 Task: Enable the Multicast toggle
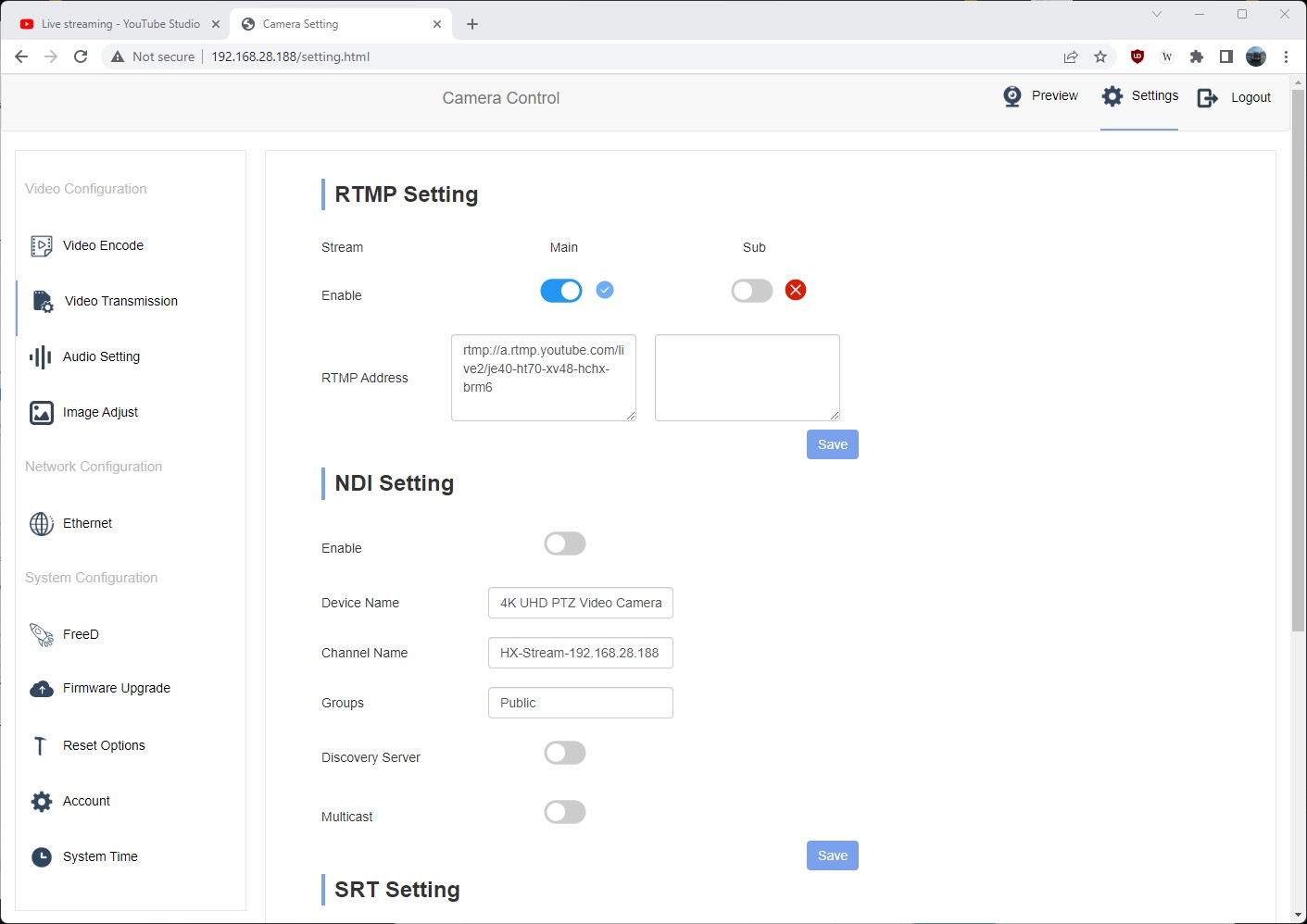[564, 812]
